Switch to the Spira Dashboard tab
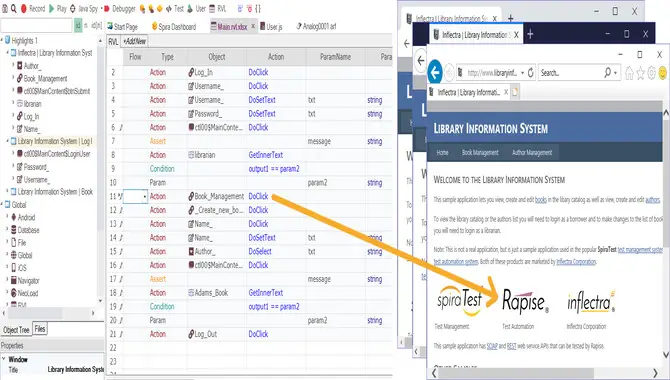The height and width of the screenshot is (380, 670). [x=174, y=27]
